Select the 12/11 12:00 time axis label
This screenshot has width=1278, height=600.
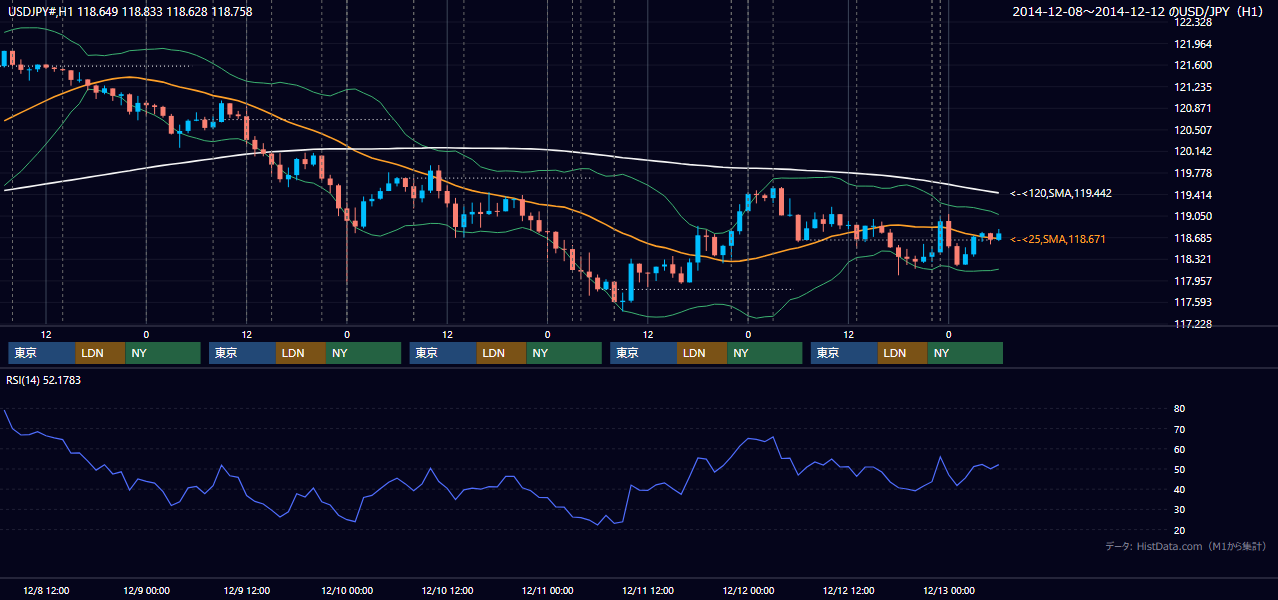point(648,590)
